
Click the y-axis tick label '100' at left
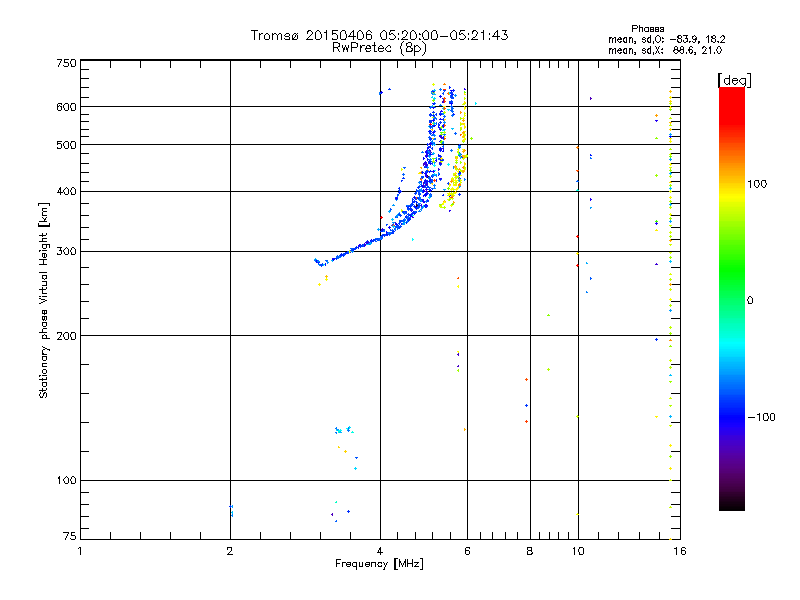point(66,481)
